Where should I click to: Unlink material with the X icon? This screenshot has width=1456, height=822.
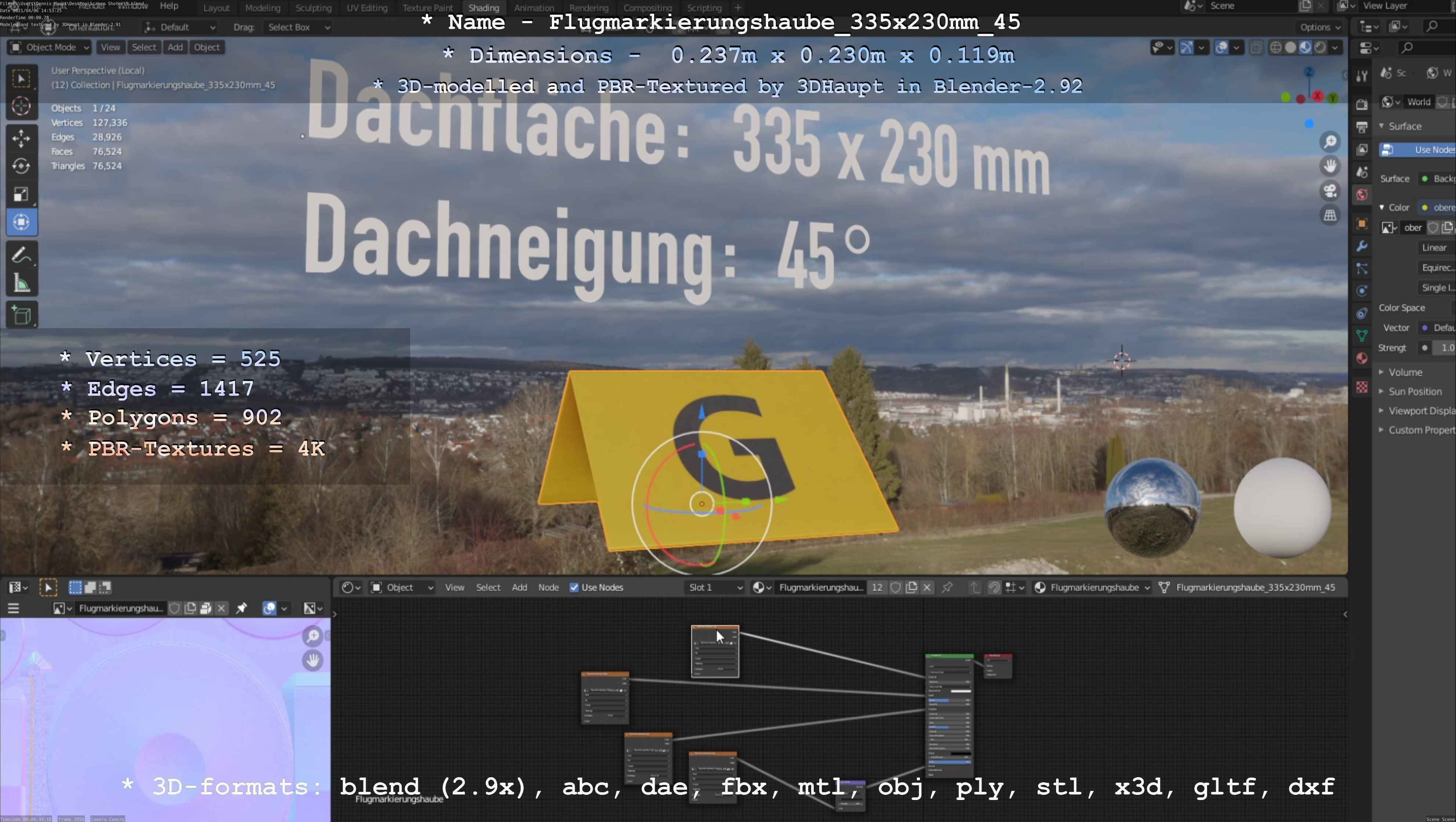tap(926, 587)
